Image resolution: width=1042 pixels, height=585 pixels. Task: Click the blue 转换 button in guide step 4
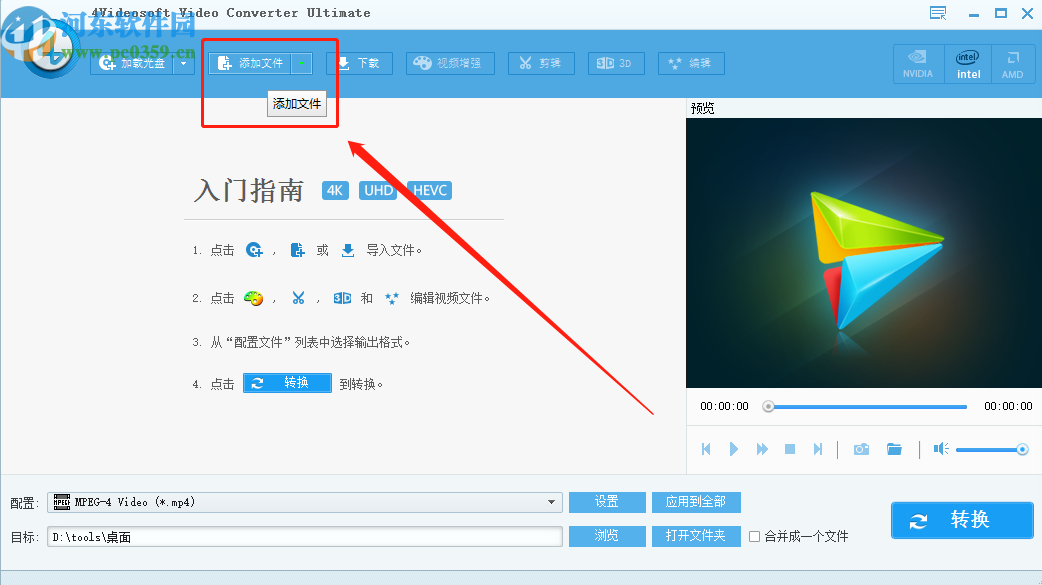click(x=287, y=383)
